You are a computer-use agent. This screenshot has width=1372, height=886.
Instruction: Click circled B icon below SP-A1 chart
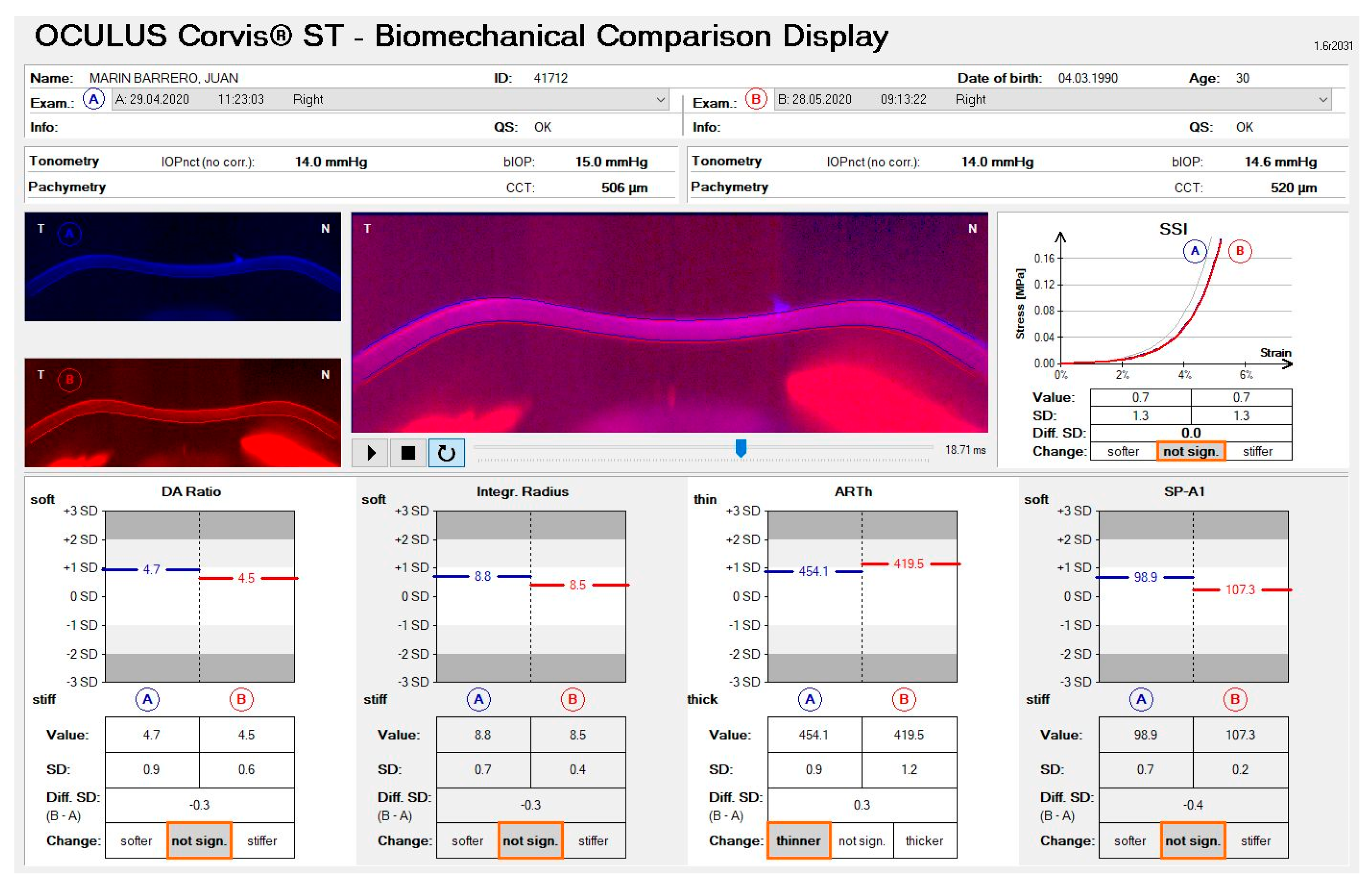(x=1235, y=700)
